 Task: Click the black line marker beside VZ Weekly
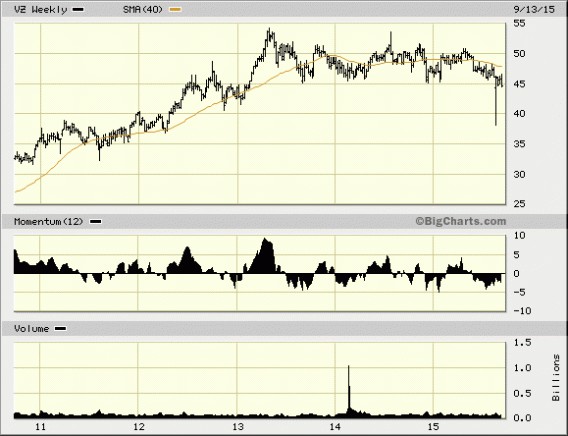[x=78, y=10]
